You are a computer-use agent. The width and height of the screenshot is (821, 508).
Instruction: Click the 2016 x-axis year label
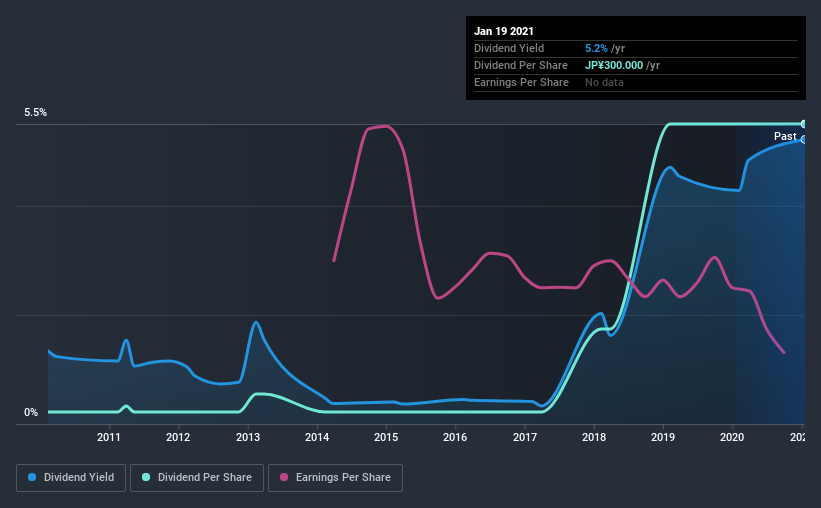coord(455,437)
